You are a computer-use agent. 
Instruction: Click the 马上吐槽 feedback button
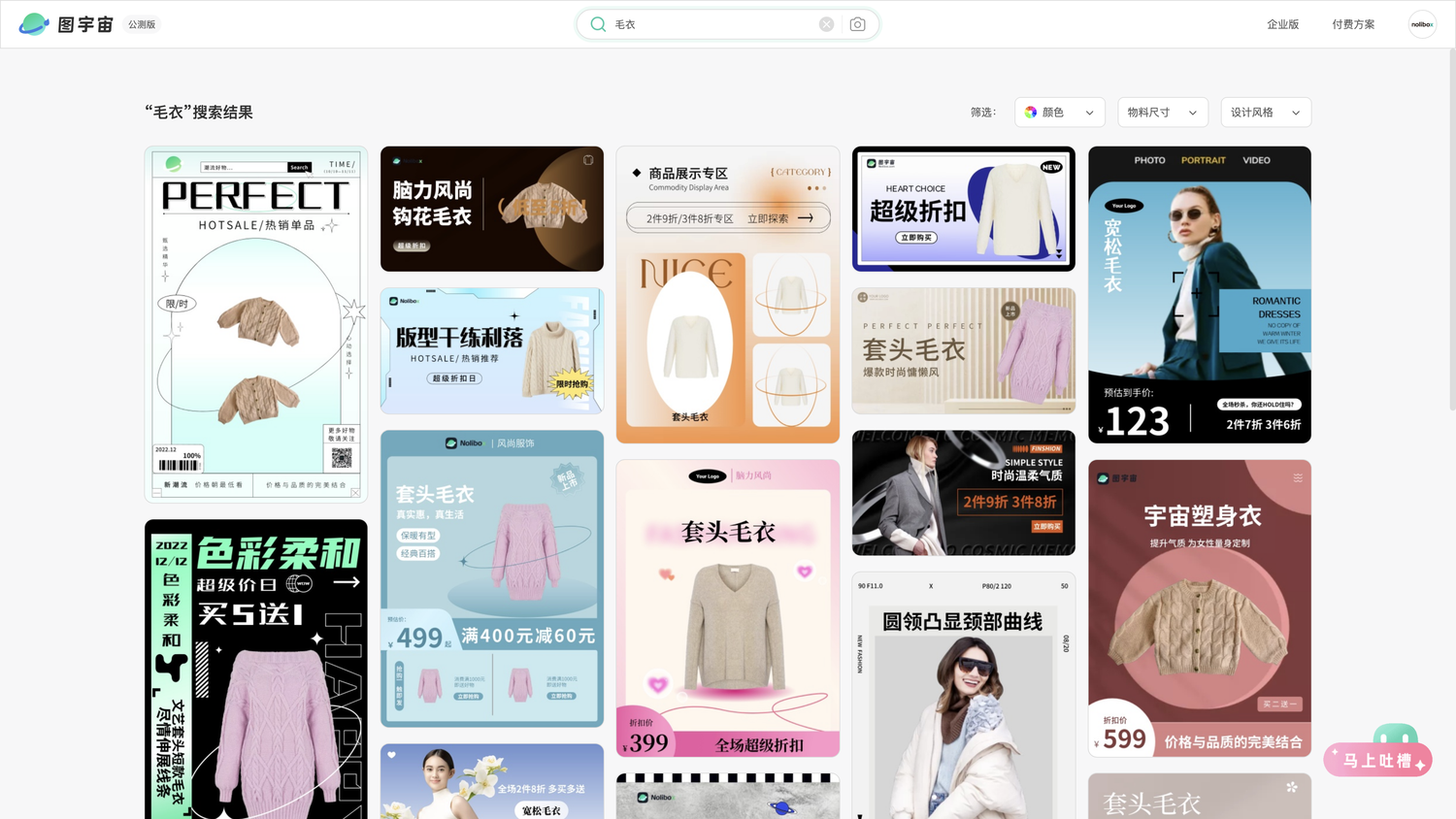tap(1377, 760)
